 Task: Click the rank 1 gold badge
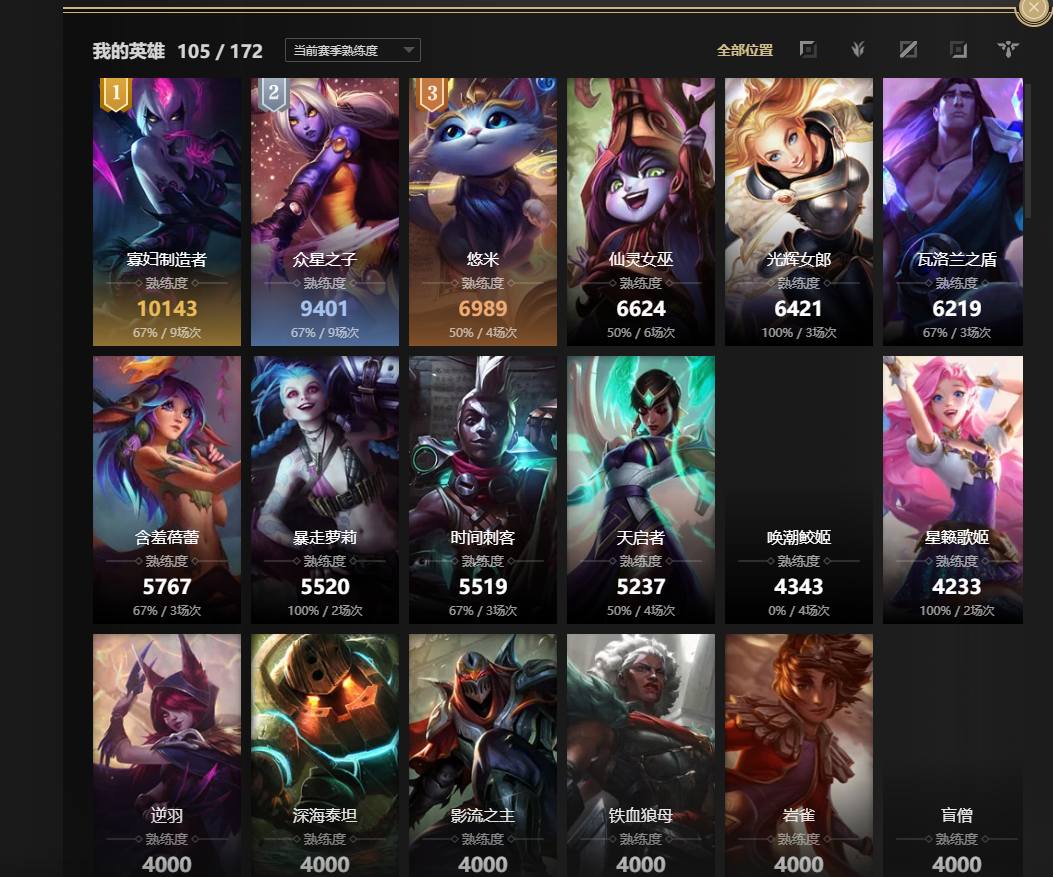click(116, 94)
